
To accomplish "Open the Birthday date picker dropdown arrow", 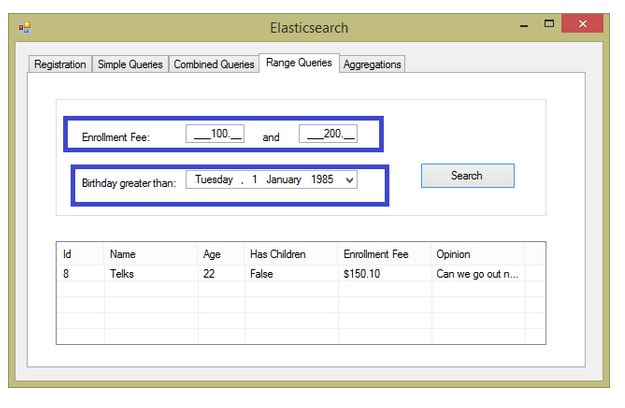I will coord(349,180).
